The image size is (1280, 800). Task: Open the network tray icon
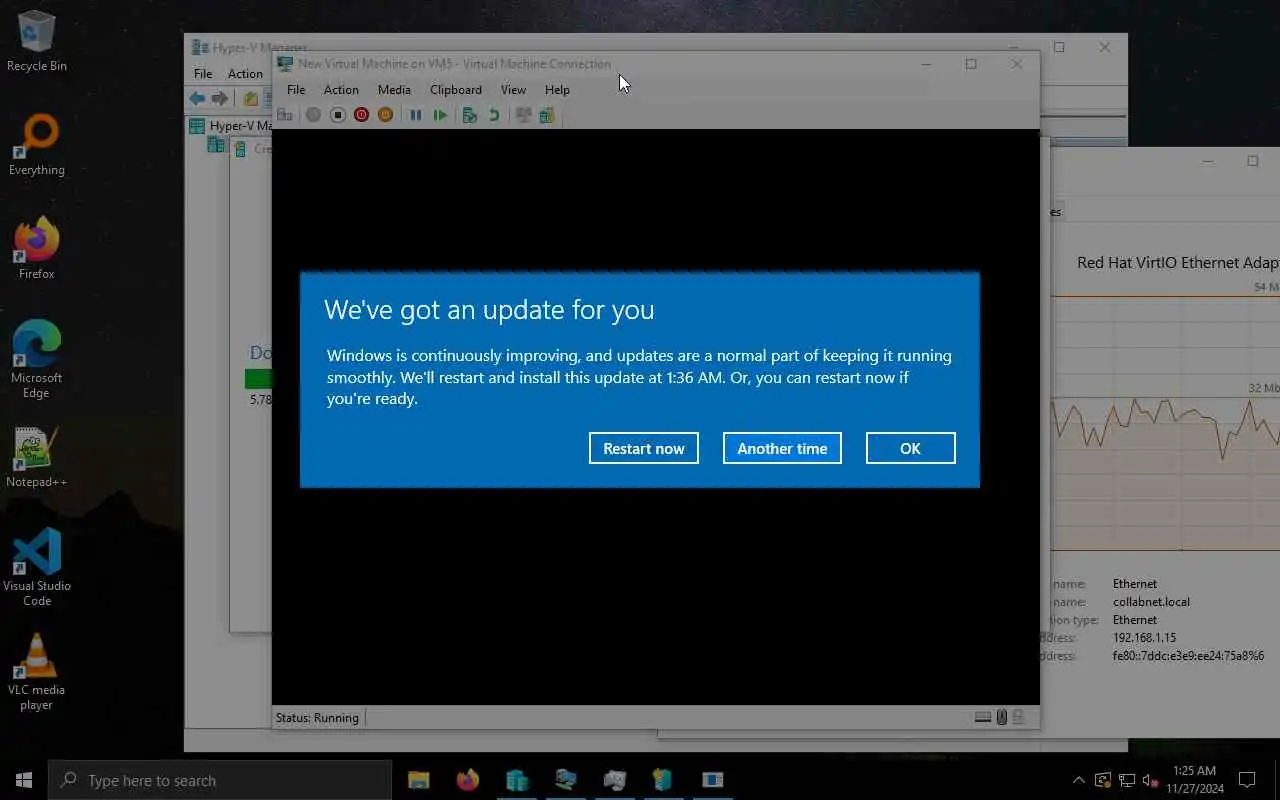click(x=1127, y=780)
